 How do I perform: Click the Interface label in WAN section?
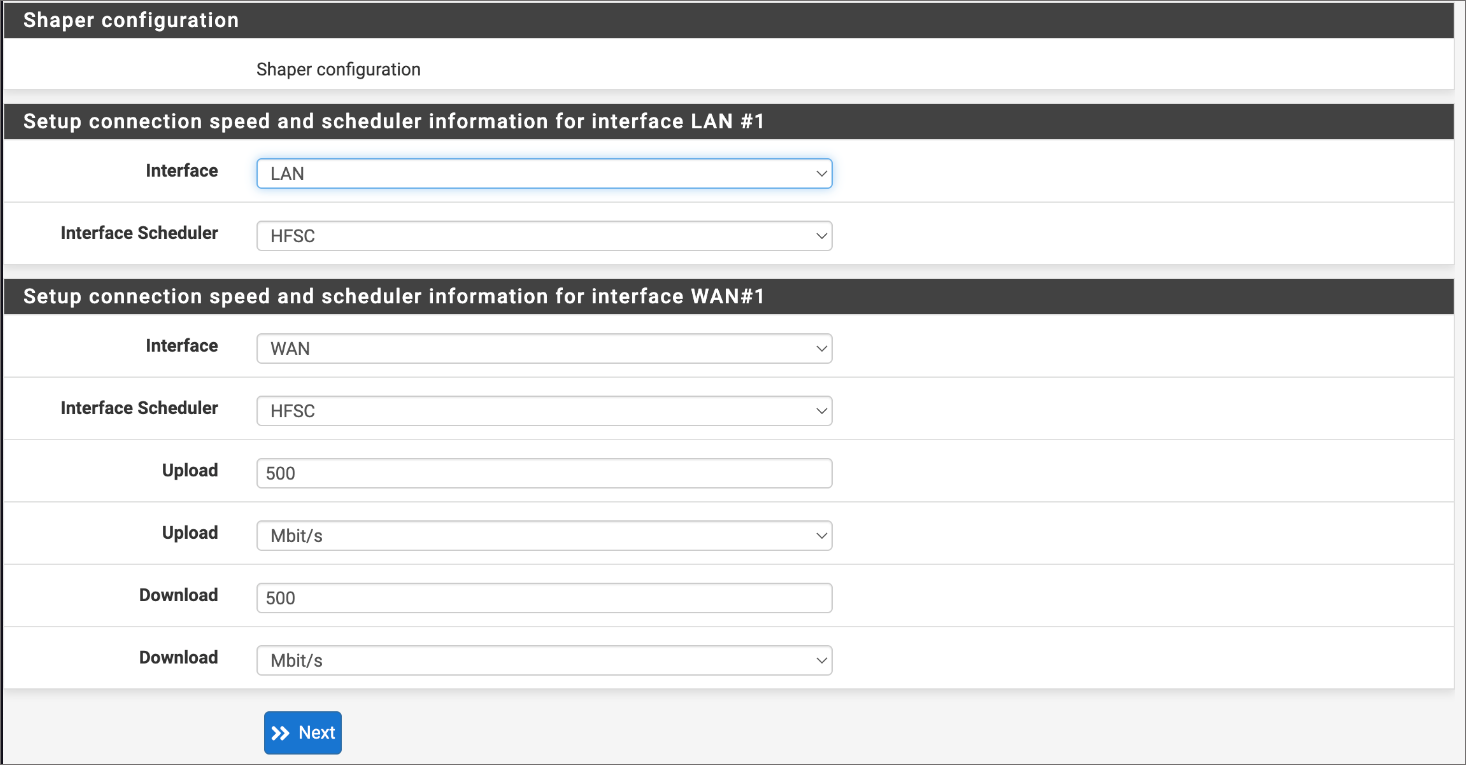coord(181,346)
